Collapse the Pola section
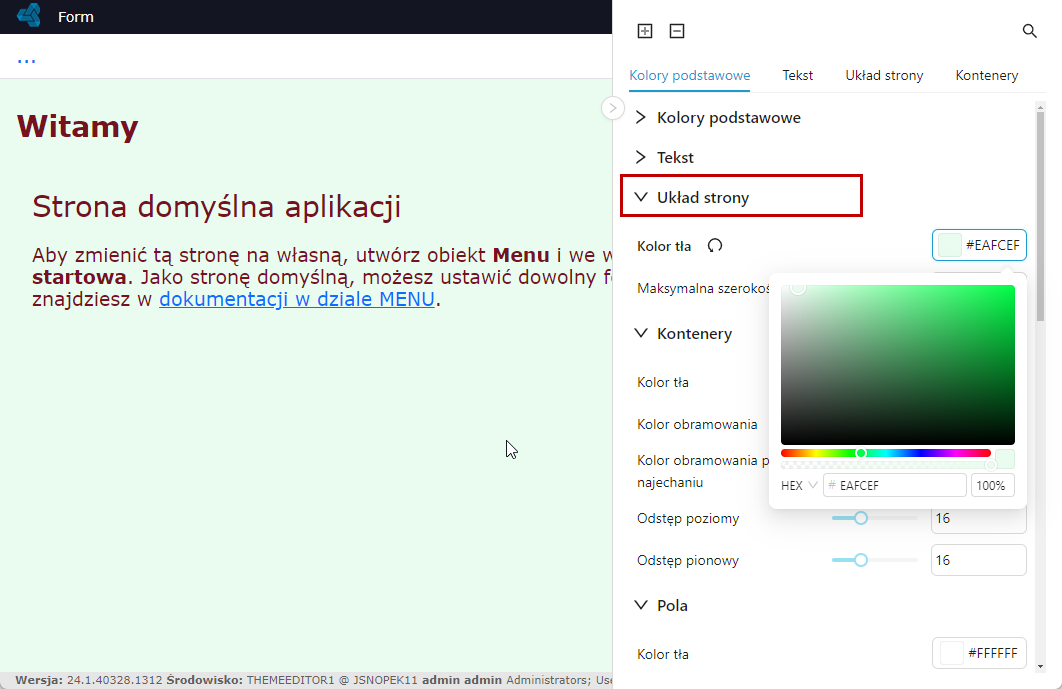This screenshot has width=1062, height=689. pos(662,606)
